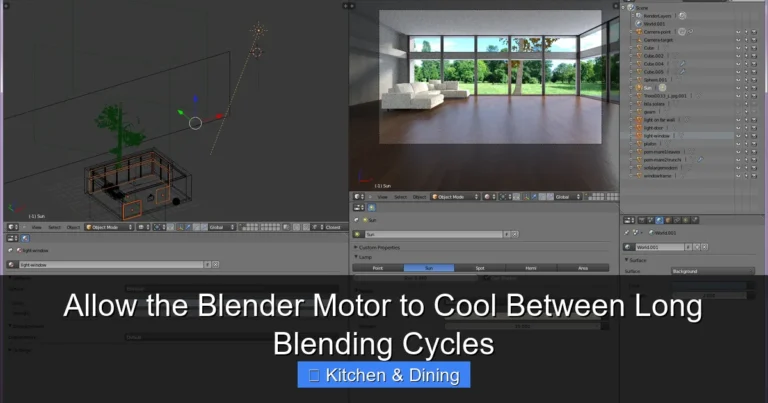768x403 pixels.
Task: Toggle the 3D manipulator in the left viewport header
Action: coord(180,227)
